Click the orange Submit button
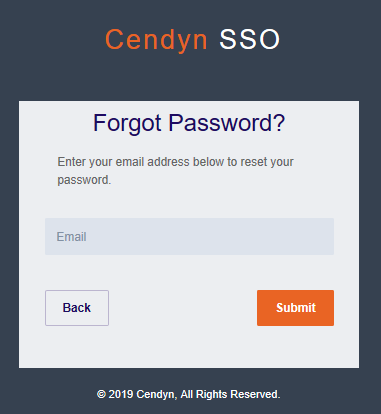The image size is (381, 414). coord(295,308)
